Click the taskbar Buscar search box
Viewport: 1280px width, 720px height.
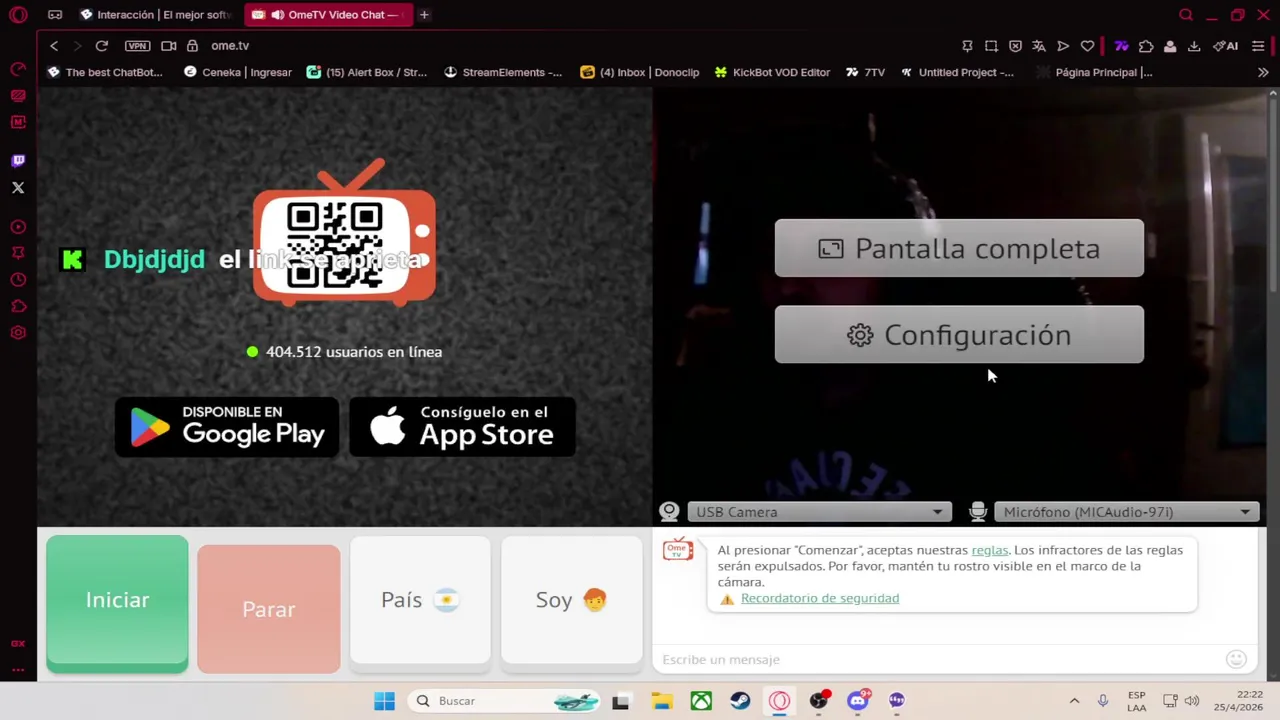[x=506, y=701]
